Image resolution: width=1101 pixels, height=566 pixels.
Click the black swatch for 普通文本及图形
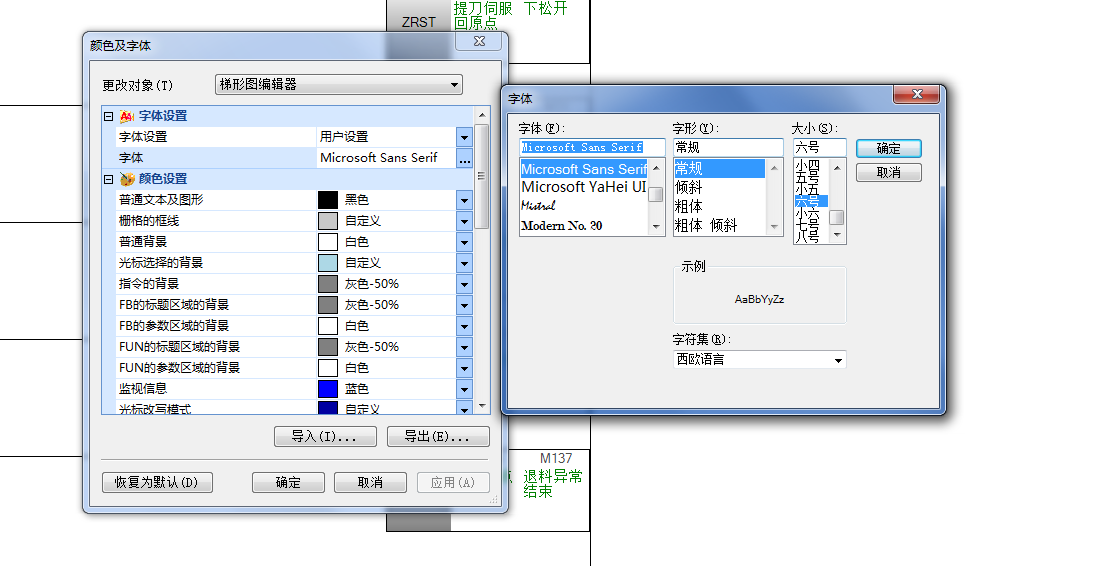click(x=328, y=200)
